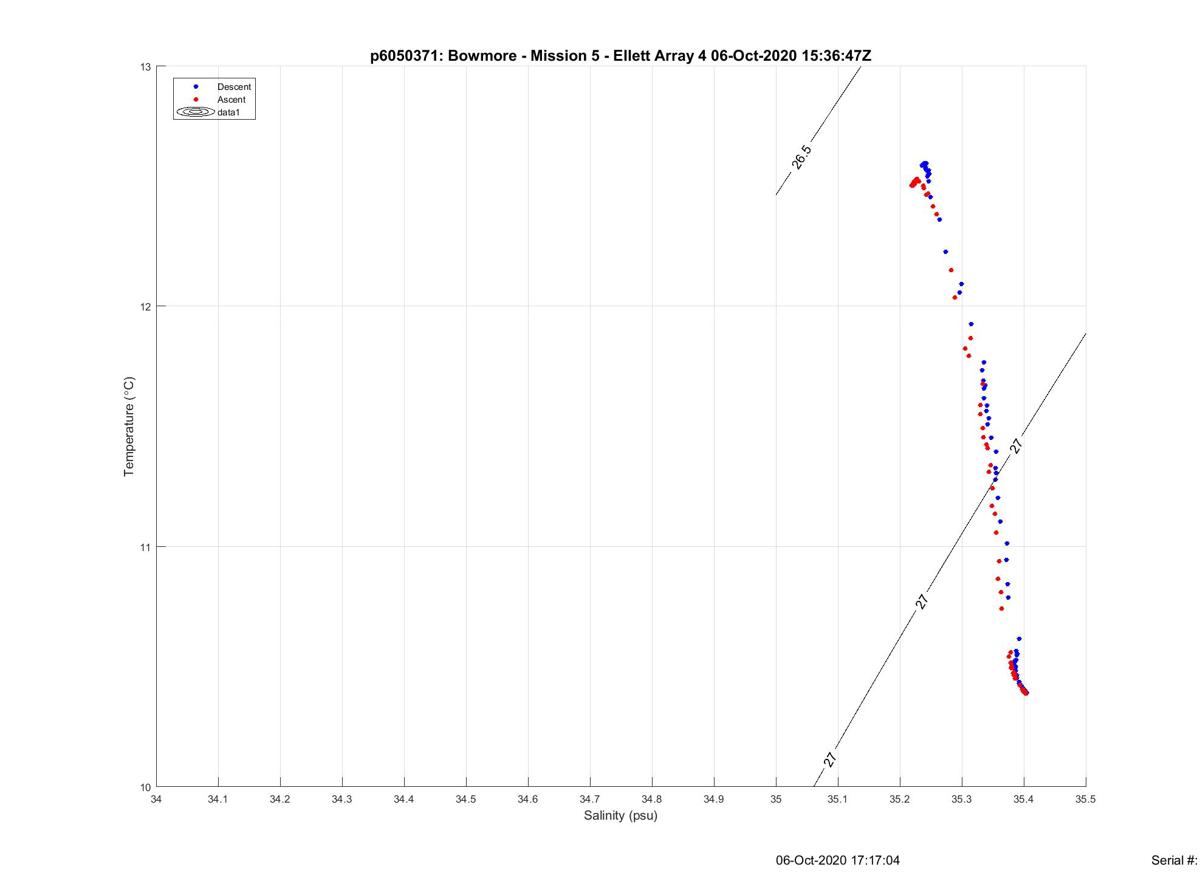The height and width of the screenshot is (885, 1200).
Task: Select the 'Ascent' legend label
Action: coord(231,100)
